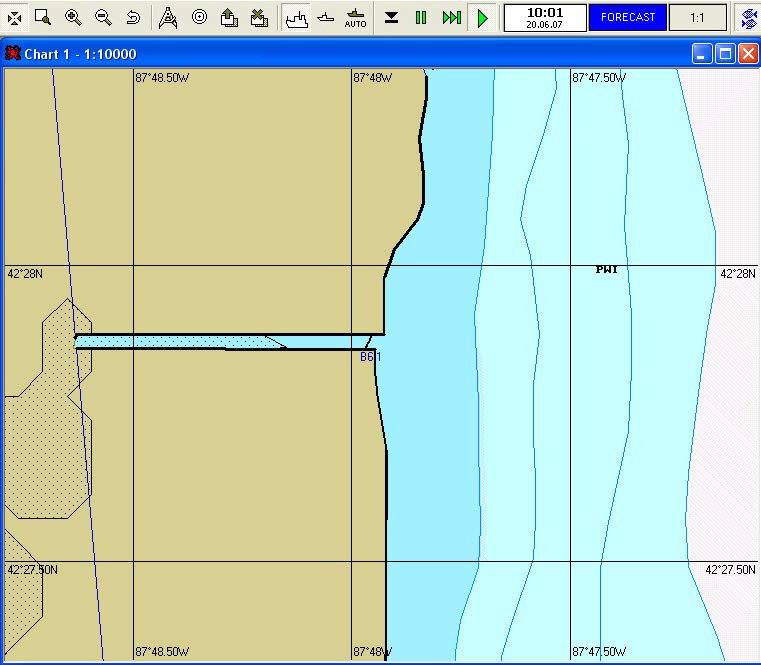Click the time display 10:01 field
Image resolution: width=761 pixels, height=665 pixels.
click(x=545, y=18)
